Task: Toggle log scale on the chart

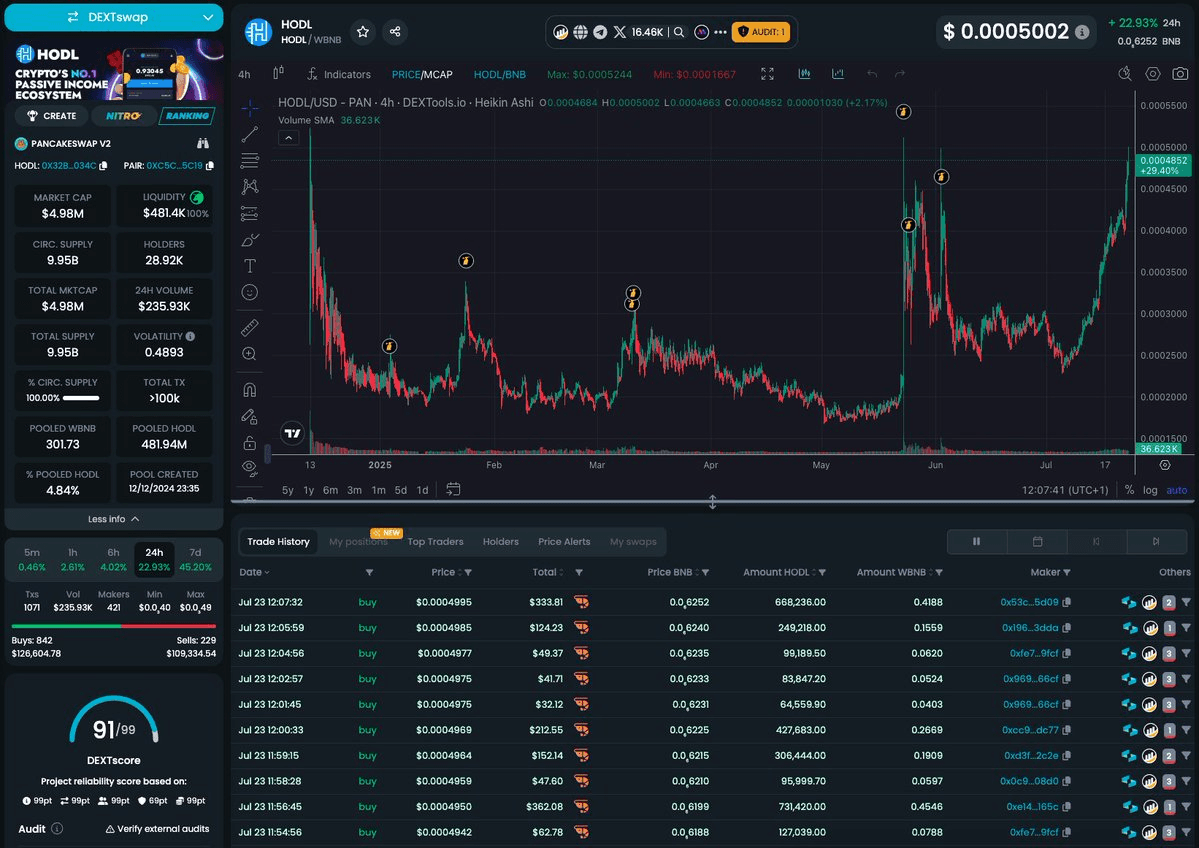Action: [x=1151, y=490]
